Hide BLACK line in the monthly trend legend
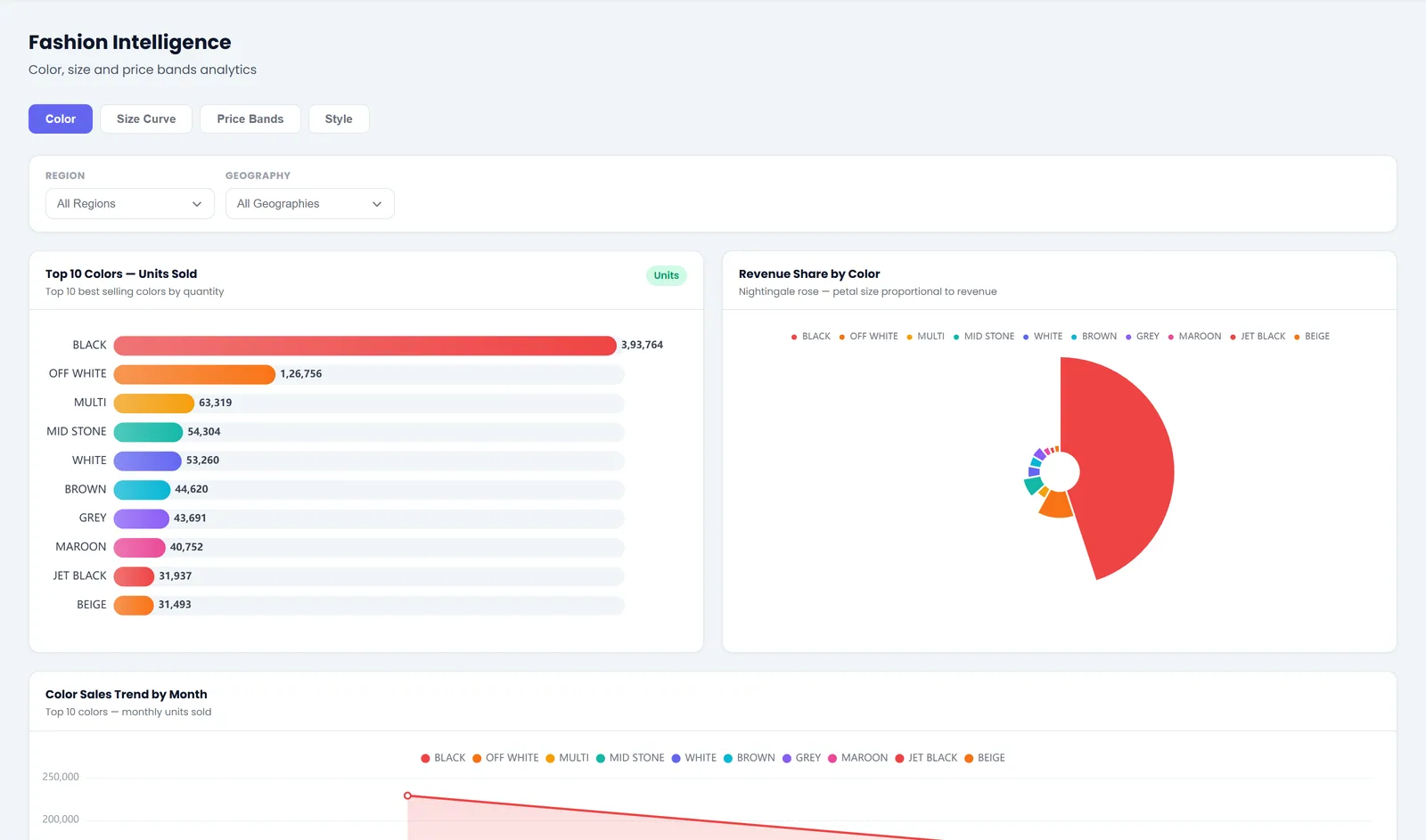 click(x=443, y=758)
